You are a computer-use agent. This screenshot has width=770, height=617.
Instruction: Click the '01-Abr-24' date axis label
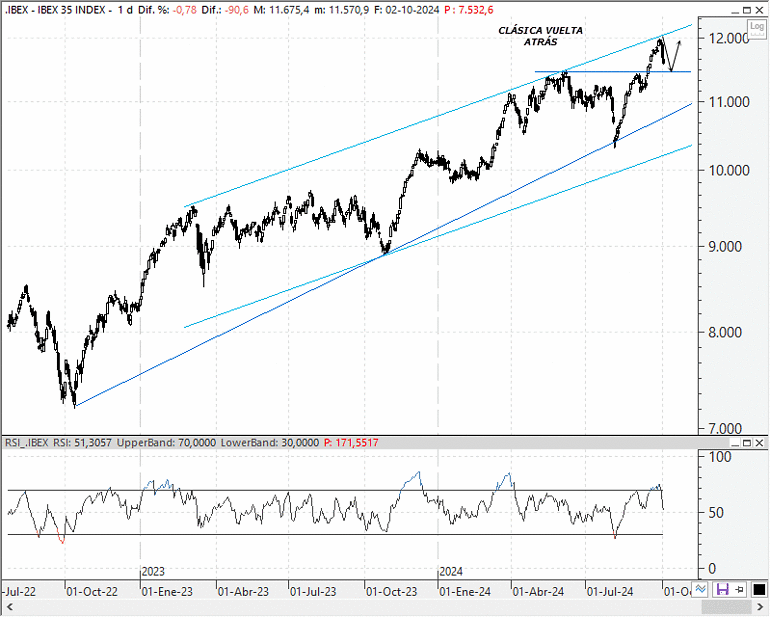[x=538, y=591]
